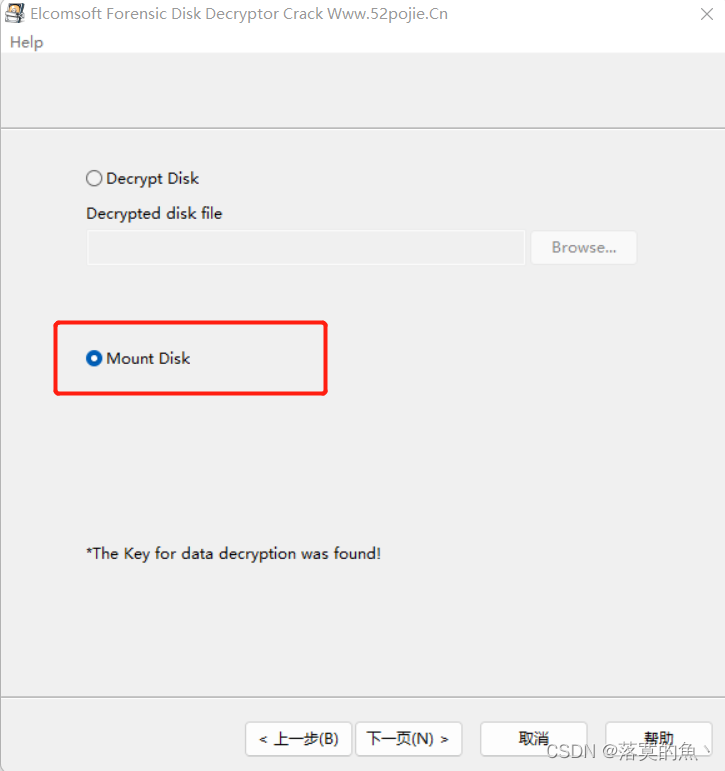This screenshot has height=771, width=725.
Task: Close the Decryptor window
Action: coord(707,14)
